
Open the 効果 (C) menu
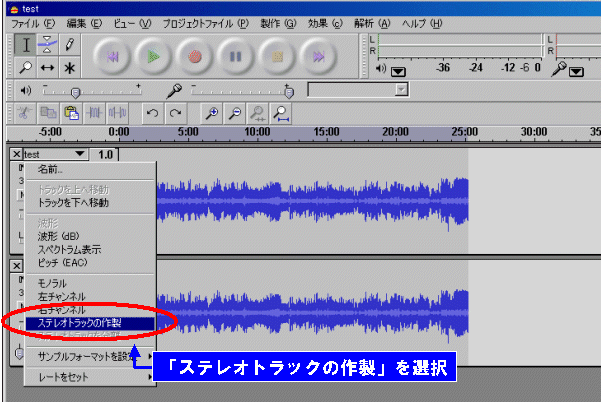[325, 24]
